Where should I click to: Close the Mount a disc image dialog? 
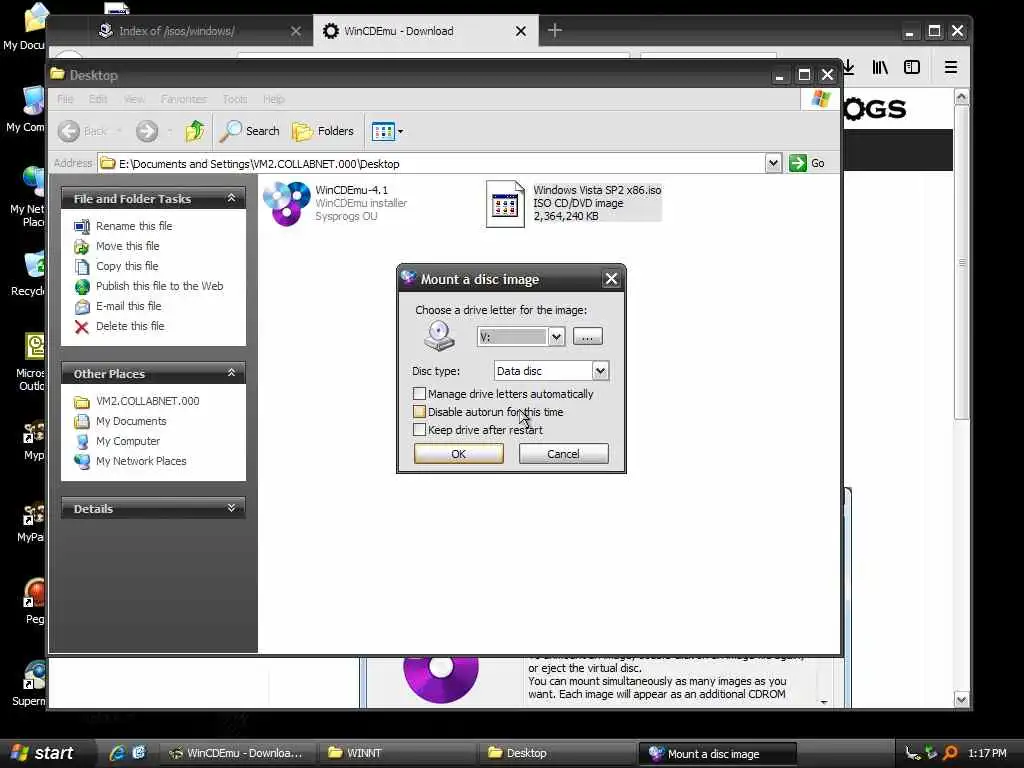point(611,279)
